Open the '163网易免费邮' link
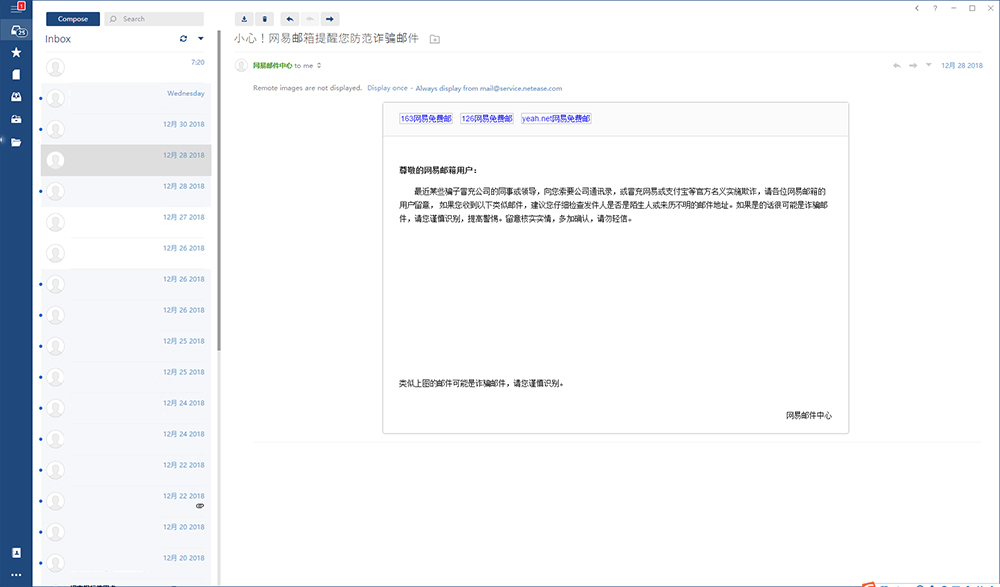 426,118
